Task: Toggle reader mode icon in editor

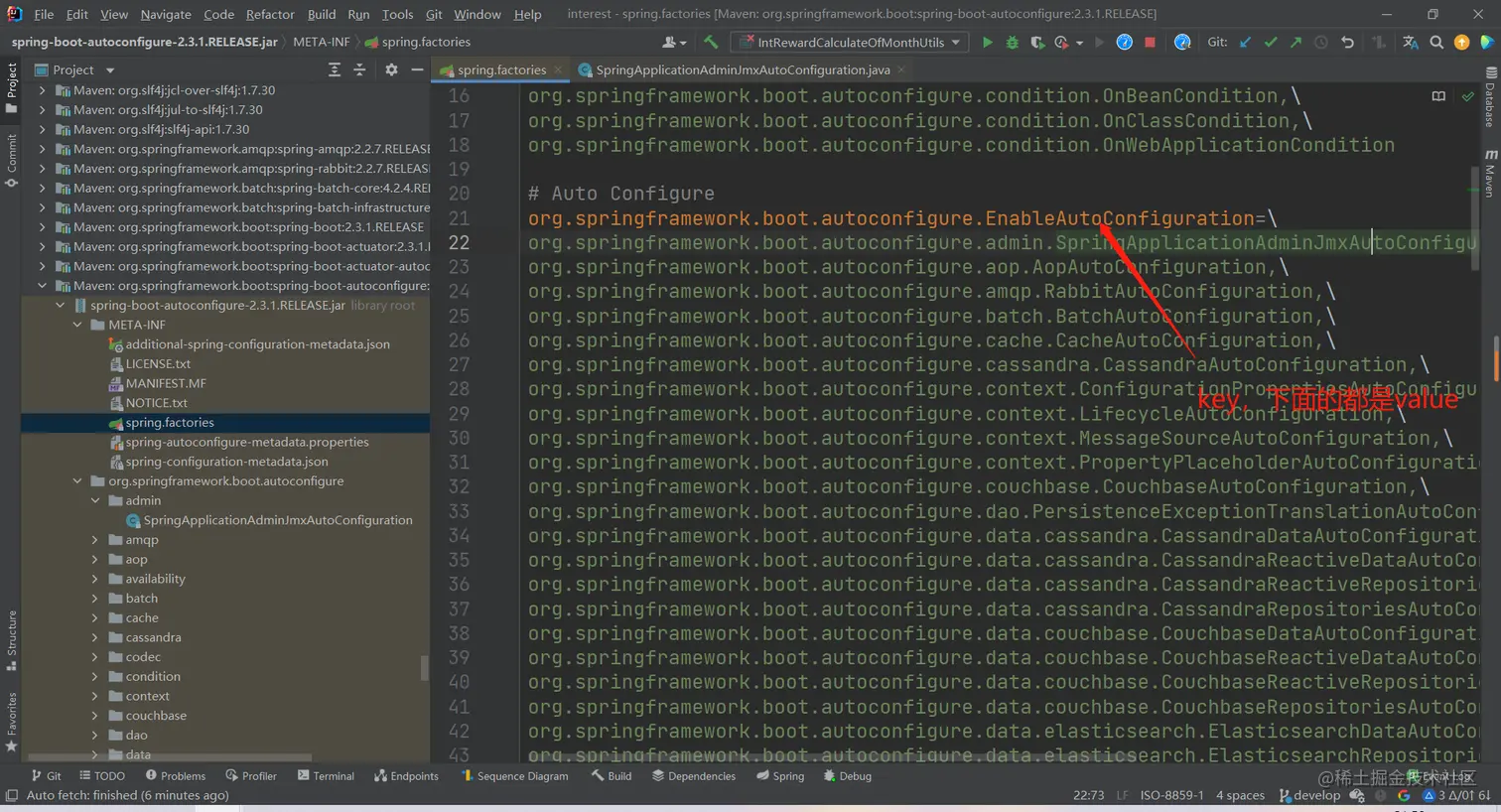Action: pos(1438,96)
